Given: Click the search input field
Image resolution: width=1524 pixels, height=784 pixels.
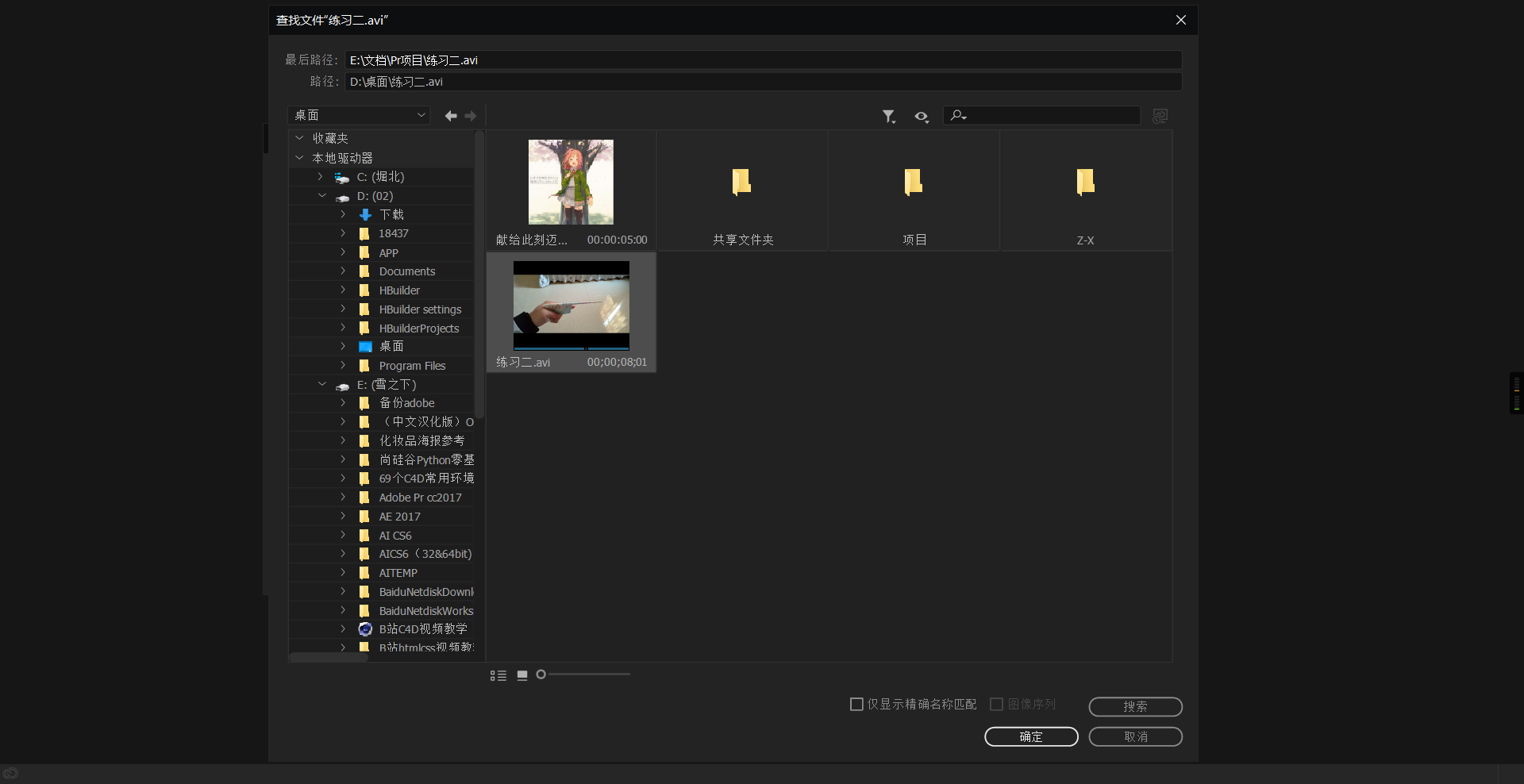Looking at the screenshot, I should pos(1041,116).
